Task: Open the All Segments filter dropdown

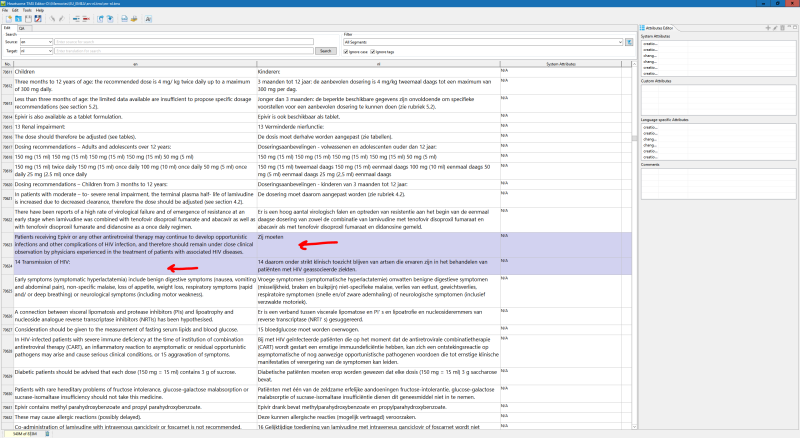Action: (x=483, y=42)
